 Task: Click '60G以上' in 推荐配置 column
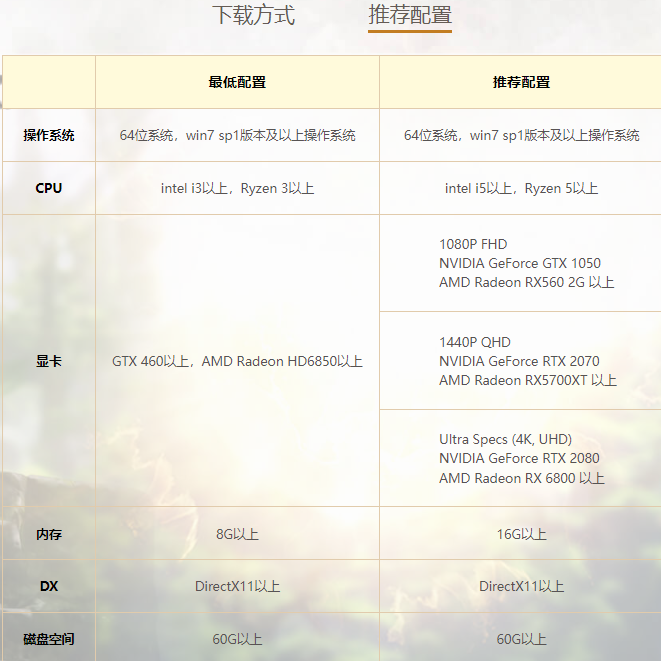point(521,639)
